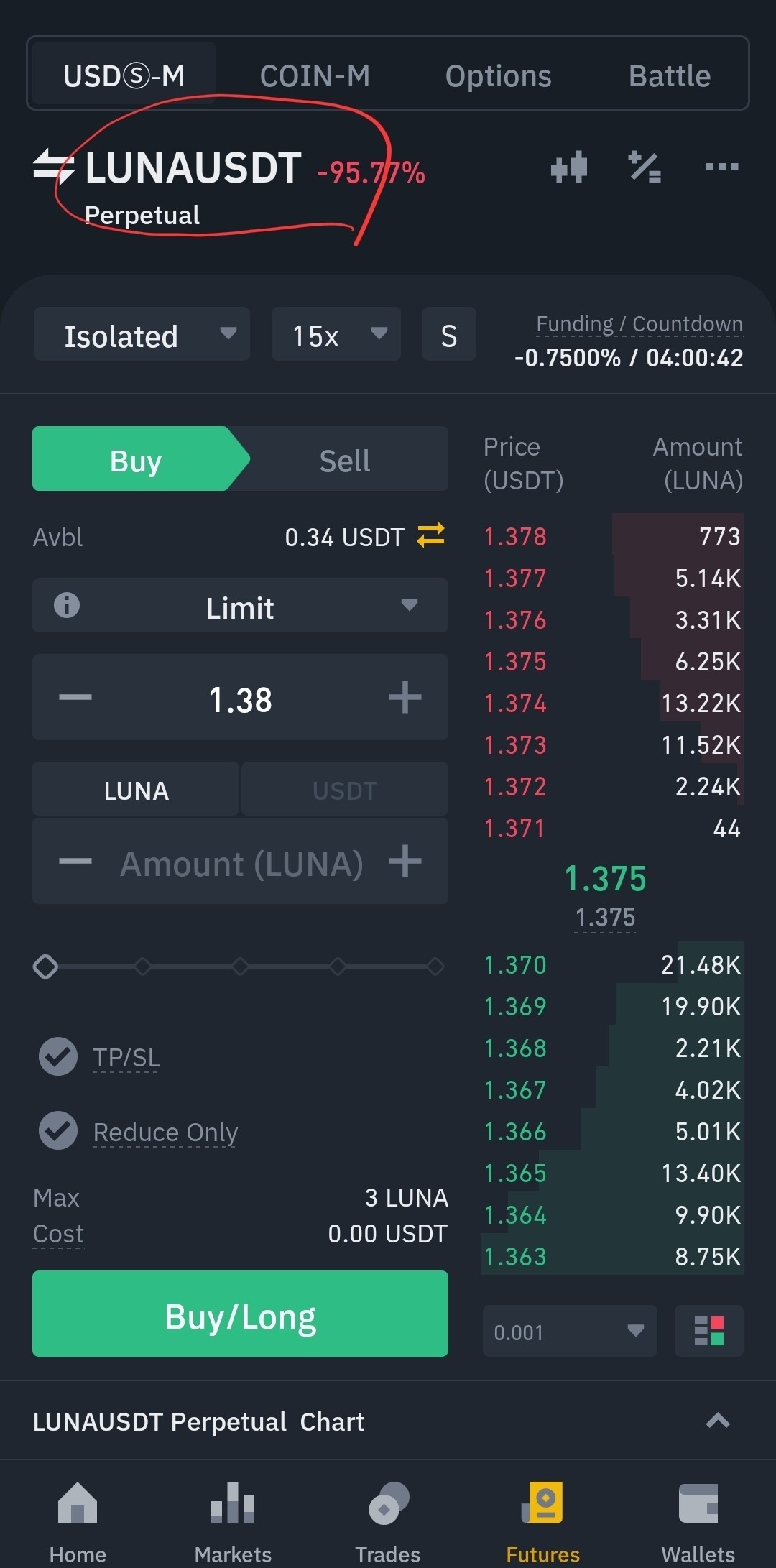
Task: Open the calculator icon beside the chart icon
Action: click(645, 167)
